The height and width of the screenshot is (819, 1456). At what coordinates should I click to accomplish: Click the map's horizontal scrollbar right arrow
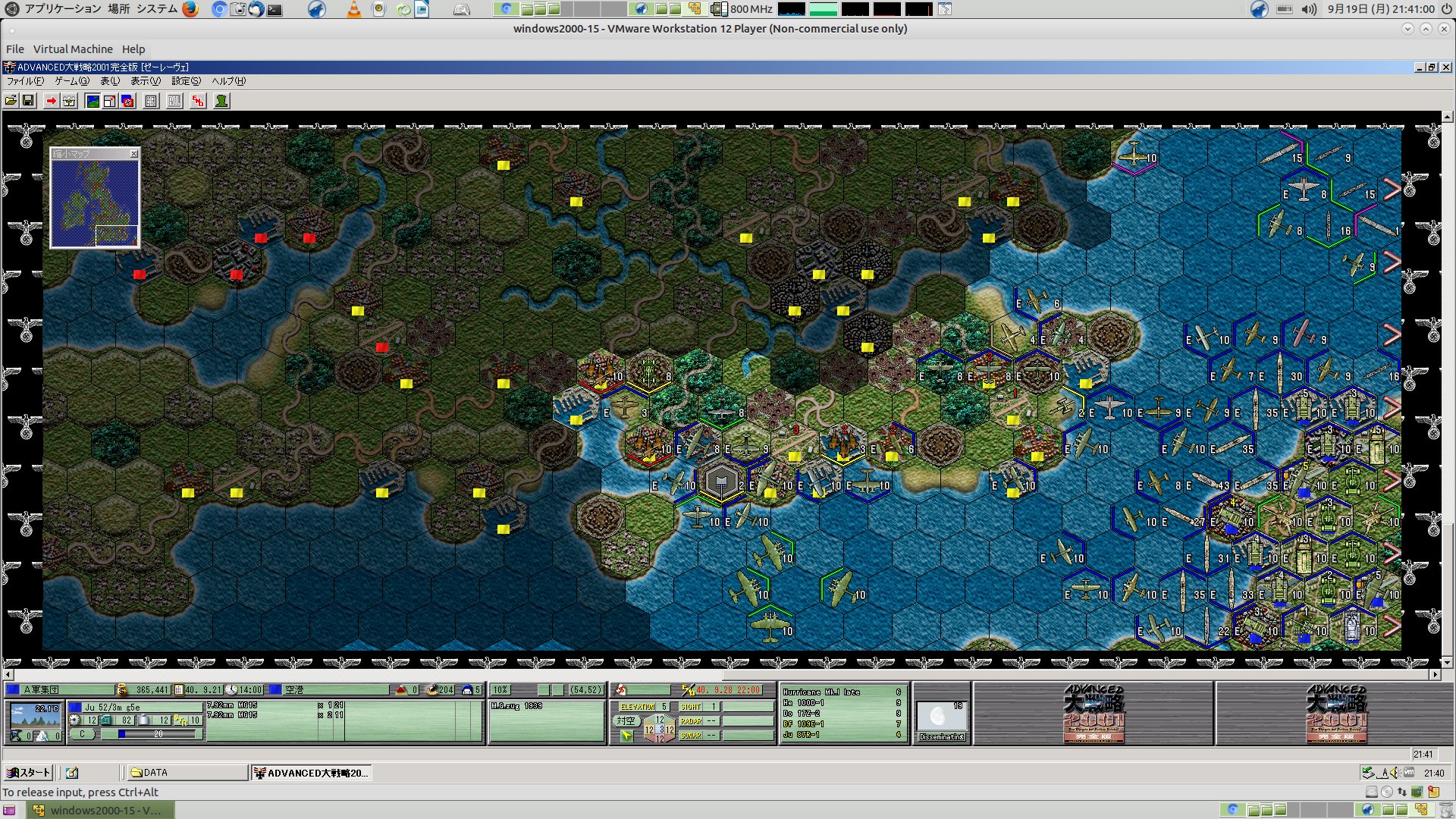tap(1435, 674)
